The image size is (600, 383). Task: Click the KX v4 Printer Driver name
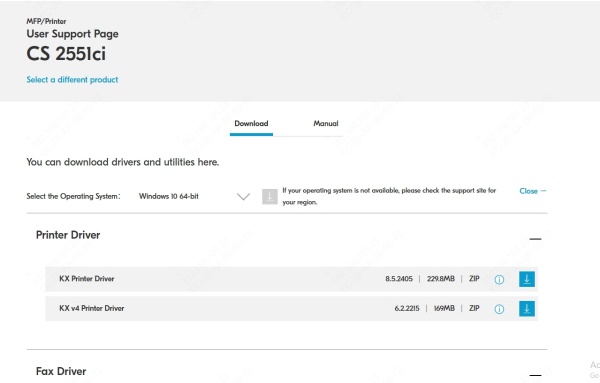91,308
